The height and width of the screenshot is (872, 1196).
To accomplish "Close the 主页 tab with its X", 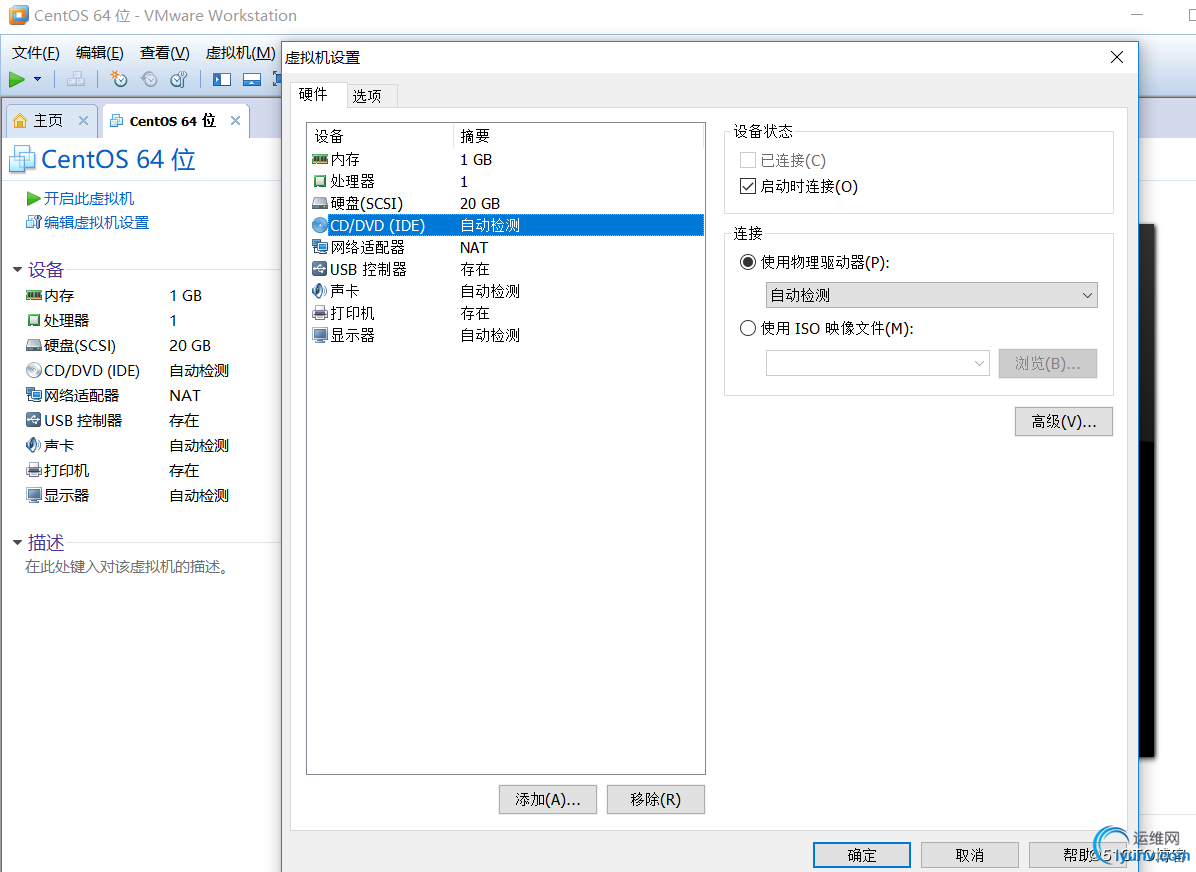I will (83, 121).
